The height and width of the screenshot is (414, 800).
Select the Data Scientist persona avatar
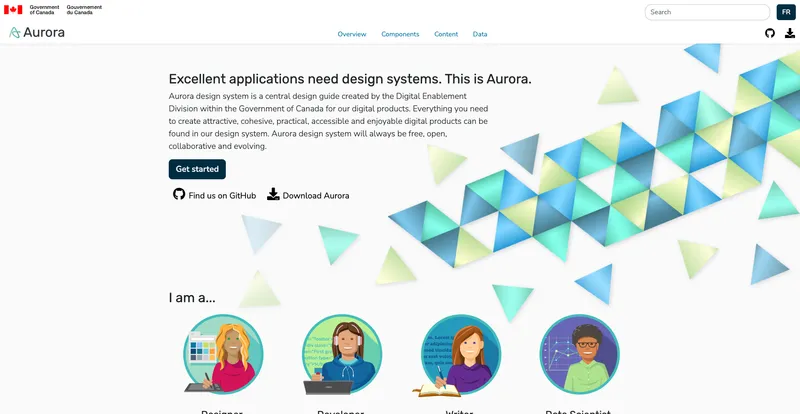(x=580, y=354)
